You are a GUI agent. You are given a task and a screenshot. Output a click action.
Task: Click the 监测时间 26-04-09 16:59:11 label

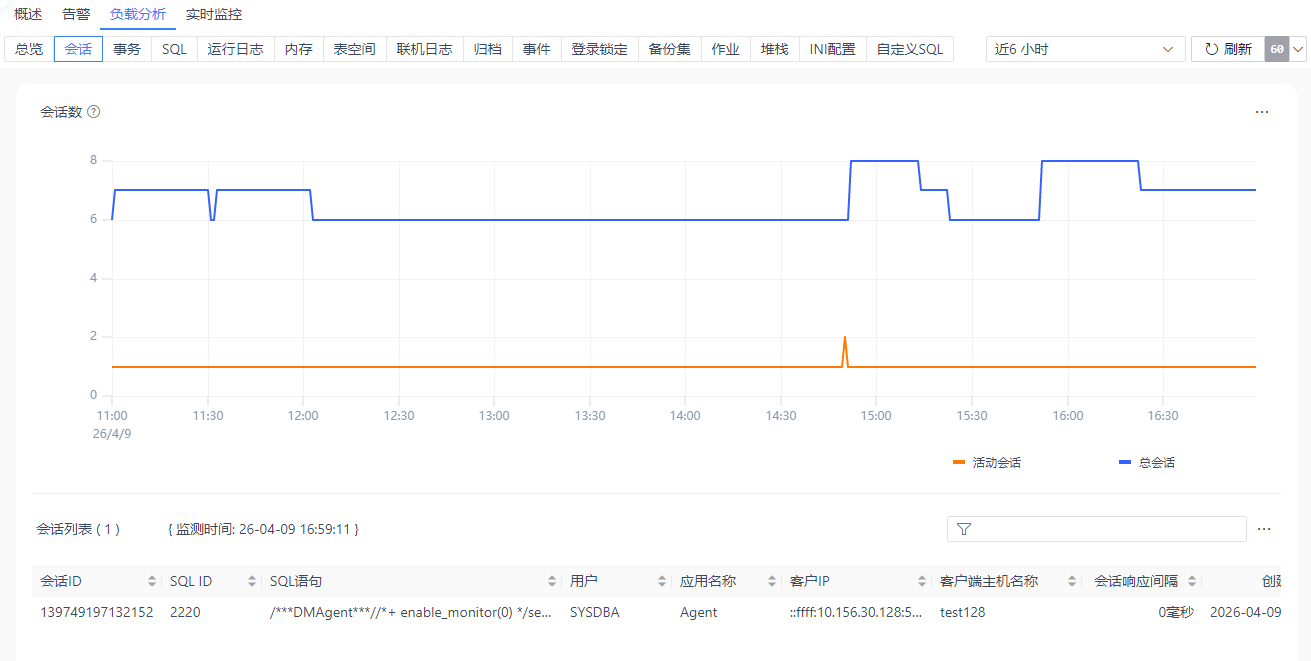pyautogui.click(x=263, y=529)
